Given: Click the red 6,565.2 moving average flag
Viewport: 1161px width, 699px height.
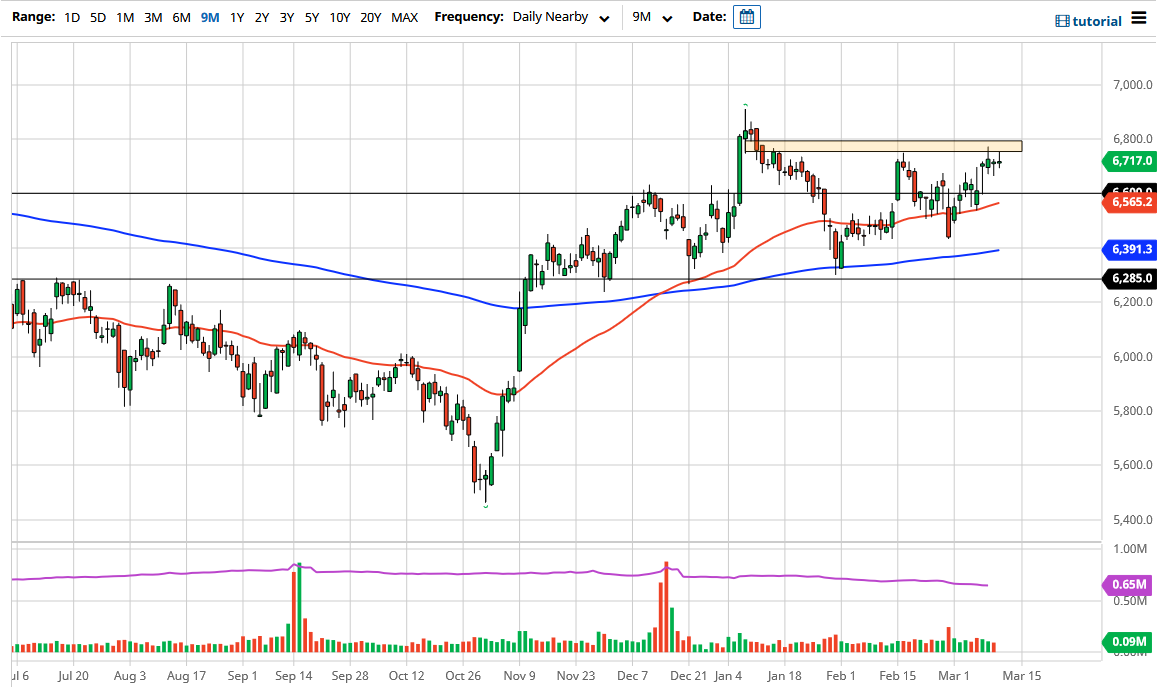Looking at the screenshot, I should [1131, 202].
